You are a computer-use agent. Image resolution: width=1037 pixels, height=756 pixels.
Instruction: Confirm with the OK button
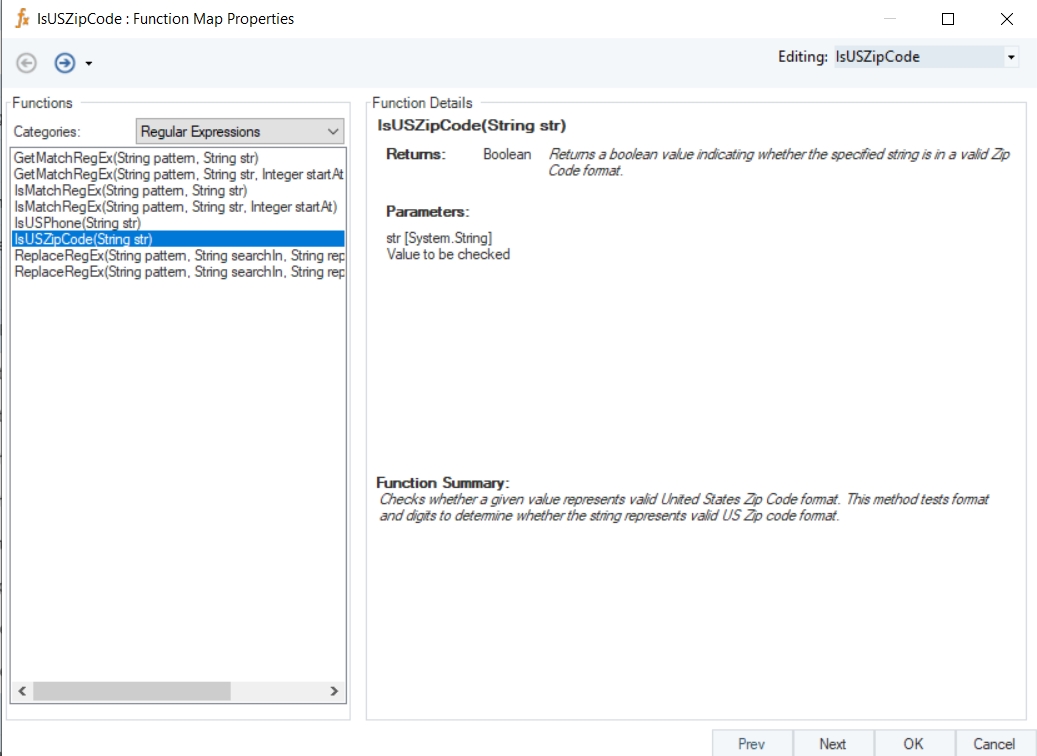tap(913, 743)
